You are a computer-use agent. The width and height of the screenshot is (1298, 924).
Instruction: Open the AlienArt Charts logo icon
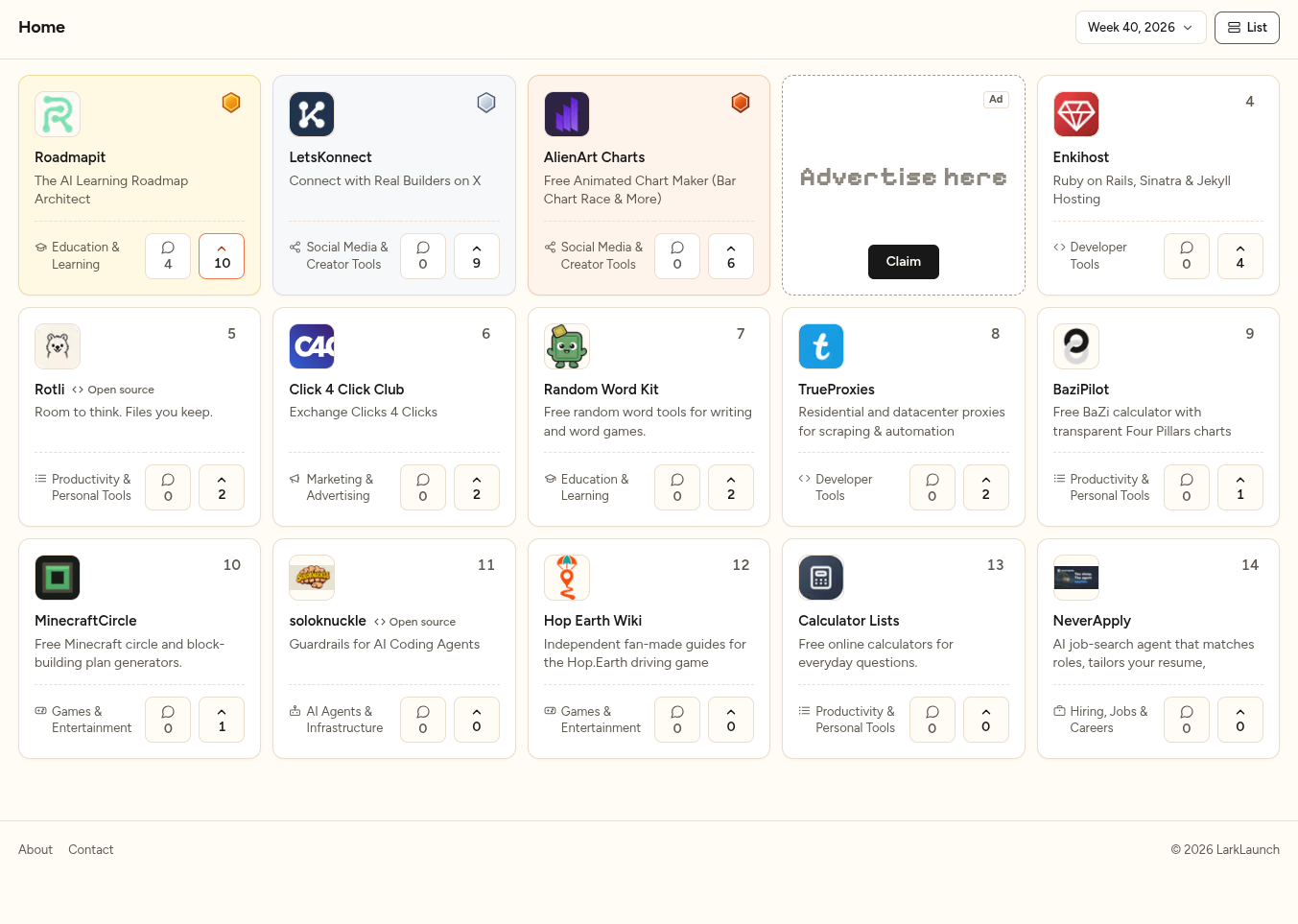567,114
